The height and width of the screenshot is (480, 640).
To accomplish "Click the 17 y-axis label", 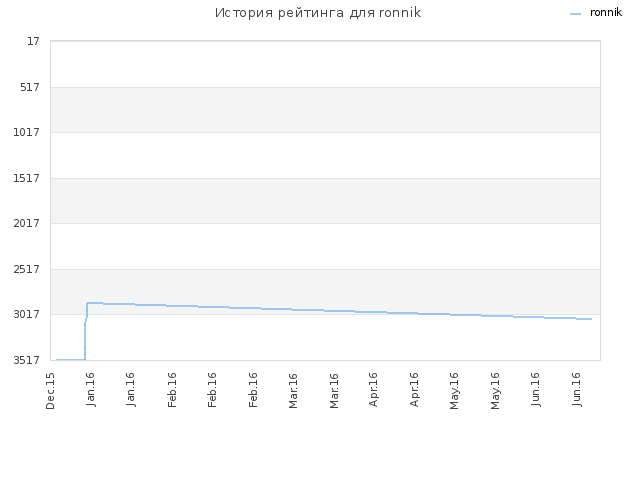I will click(x=33, y=41).
